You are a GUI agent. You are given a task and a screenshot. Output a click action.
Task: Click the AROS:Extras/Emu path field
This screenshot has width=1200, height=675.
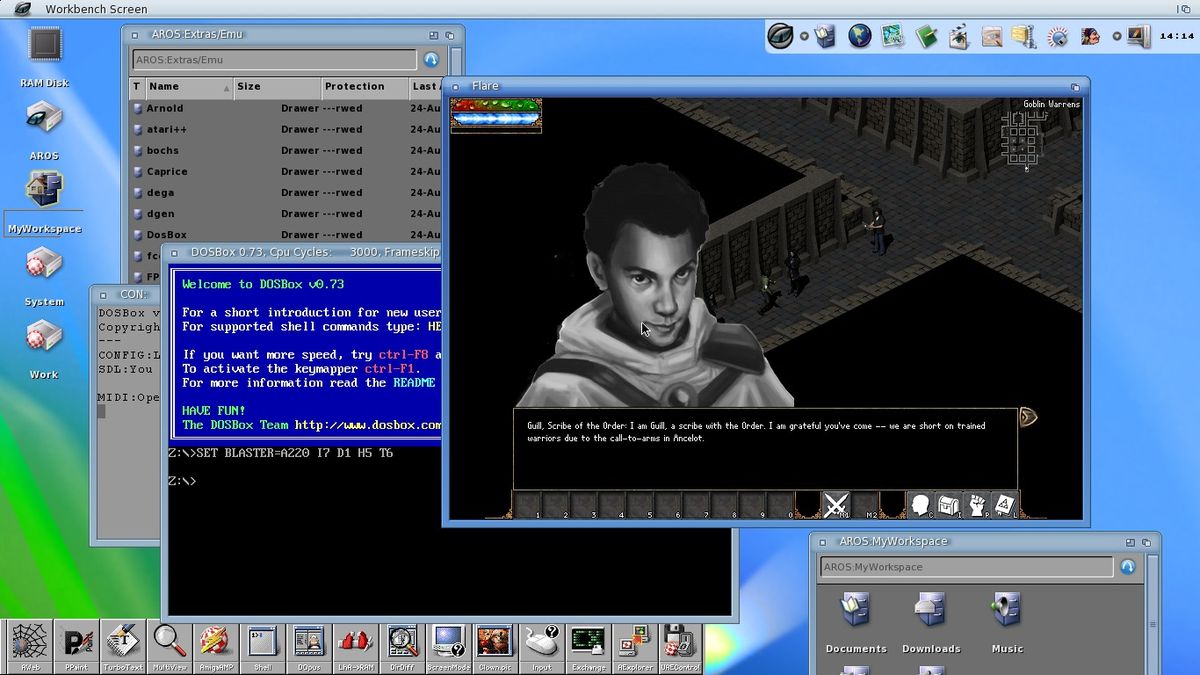coord(274,60)
